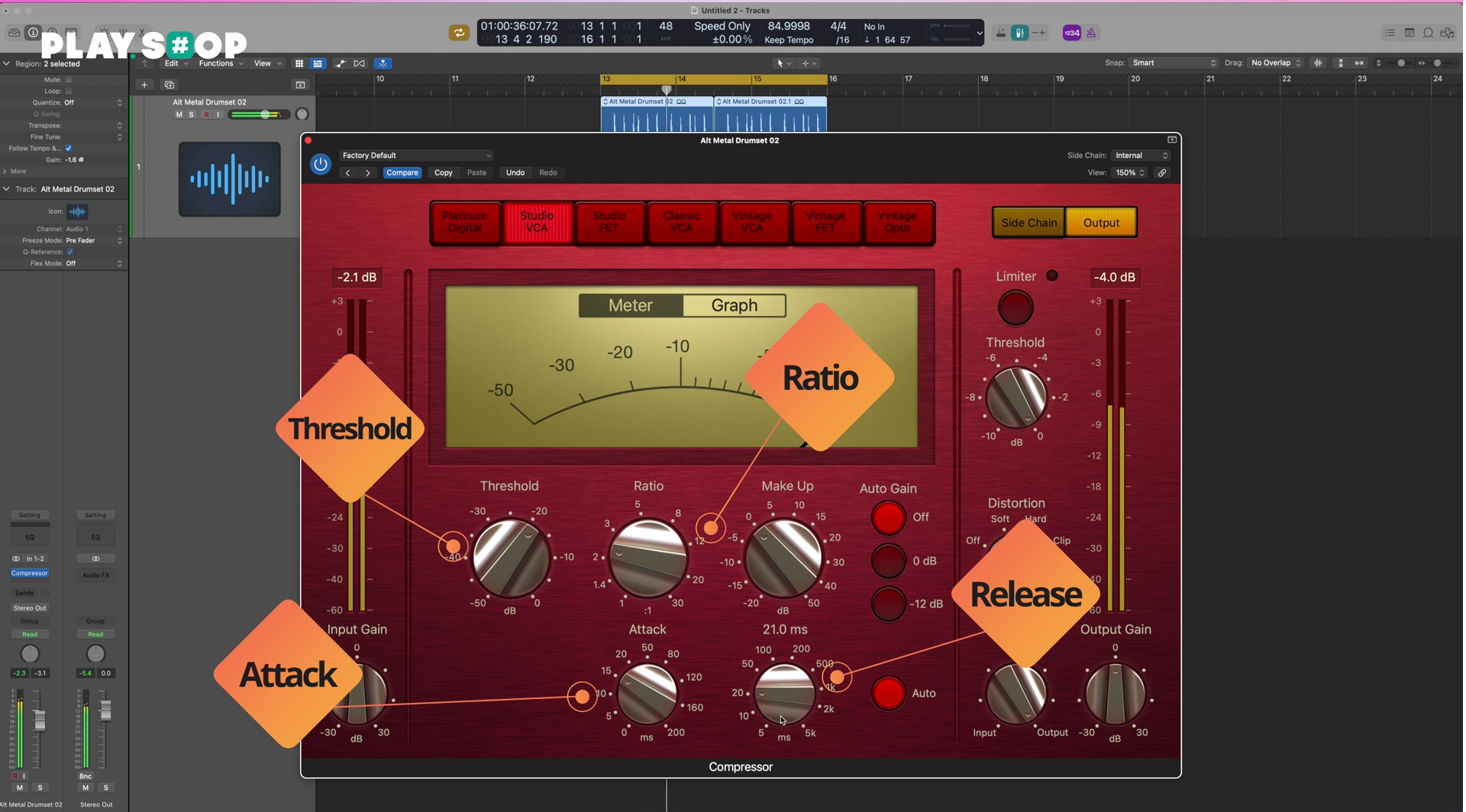Open the Freeze Mode Pre Fader dropdown
The height and width of the screenshot is (812, 1466).
click(x=93, y=240)
